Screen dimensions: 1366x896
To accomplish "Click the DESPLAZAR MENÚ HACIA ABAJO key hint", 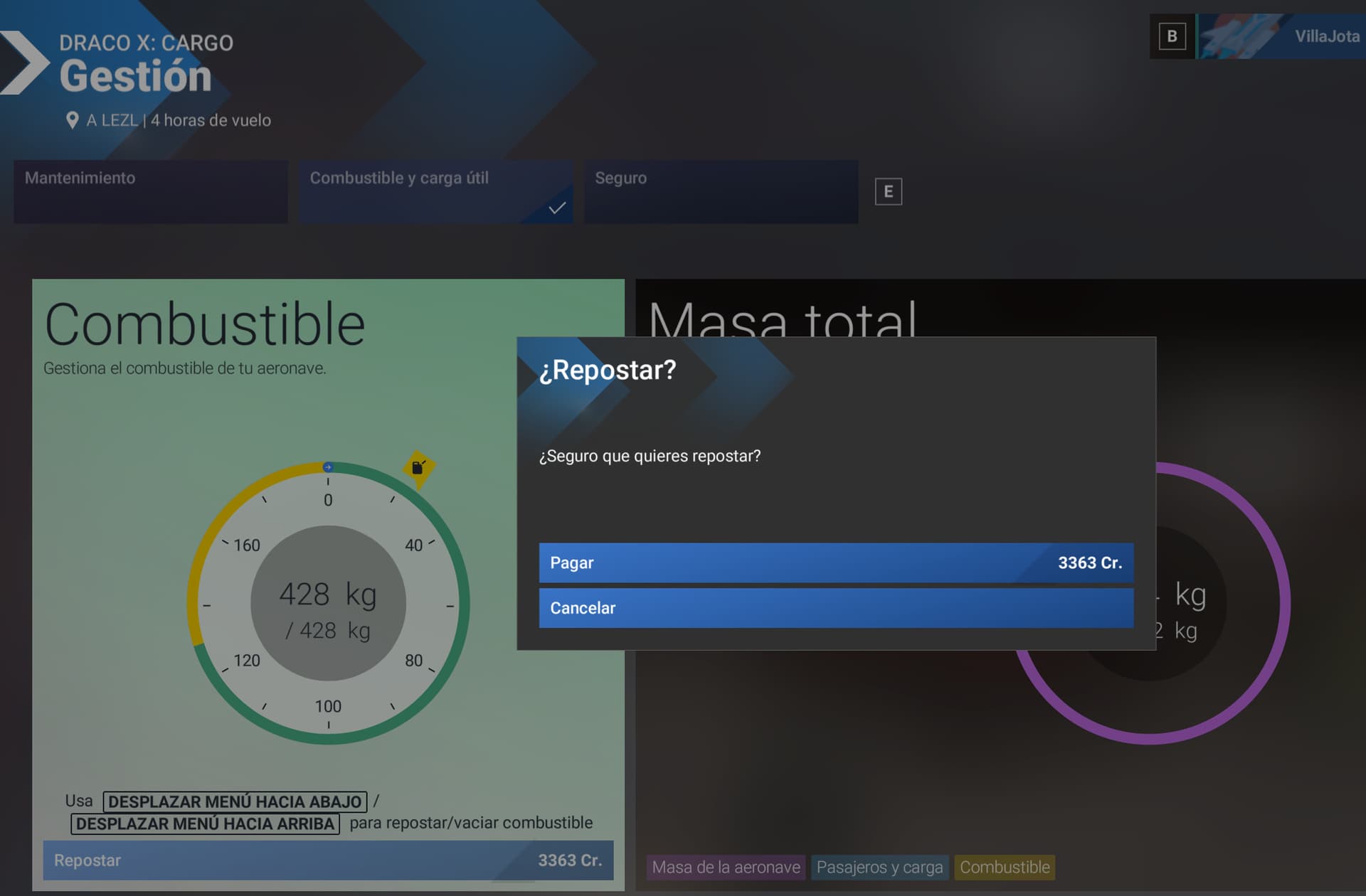I will (235, 801).
